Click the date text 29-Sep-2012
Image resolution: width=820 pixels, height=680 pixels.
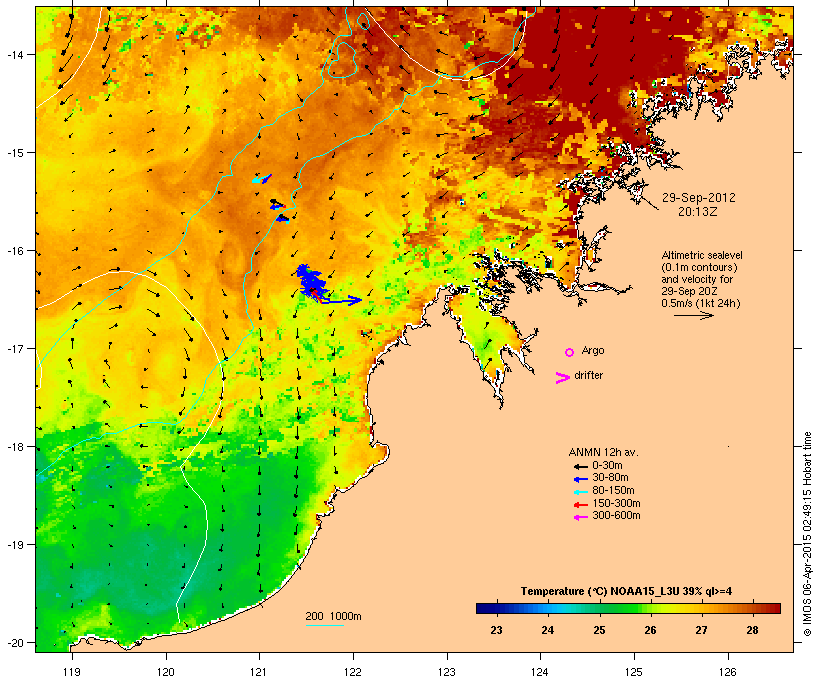tap(699, 198)
